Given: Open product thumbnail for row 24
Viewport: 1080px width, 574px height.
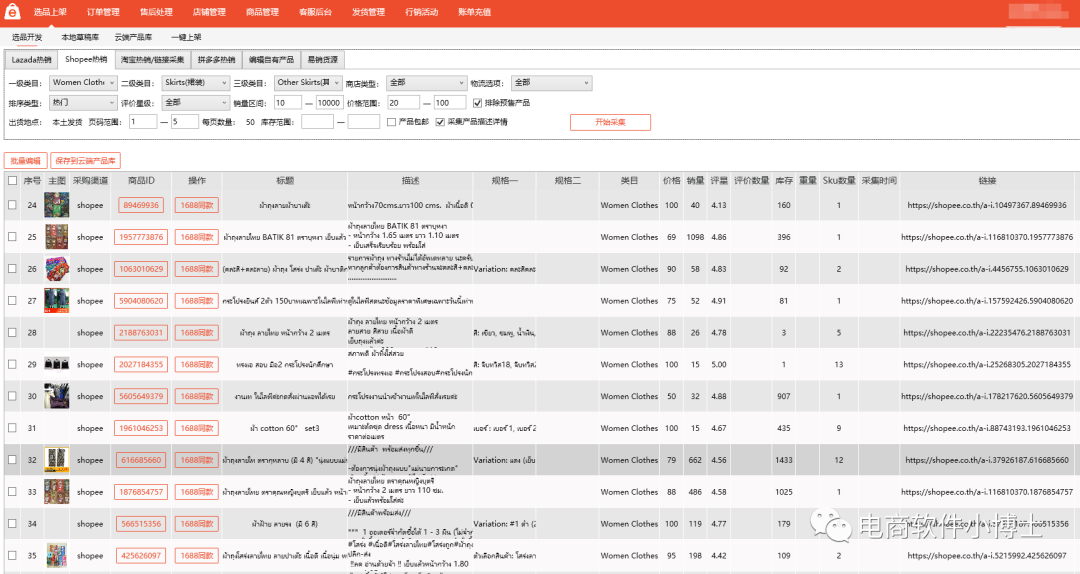Looking at the screenshot, I should tap(56, 205).
